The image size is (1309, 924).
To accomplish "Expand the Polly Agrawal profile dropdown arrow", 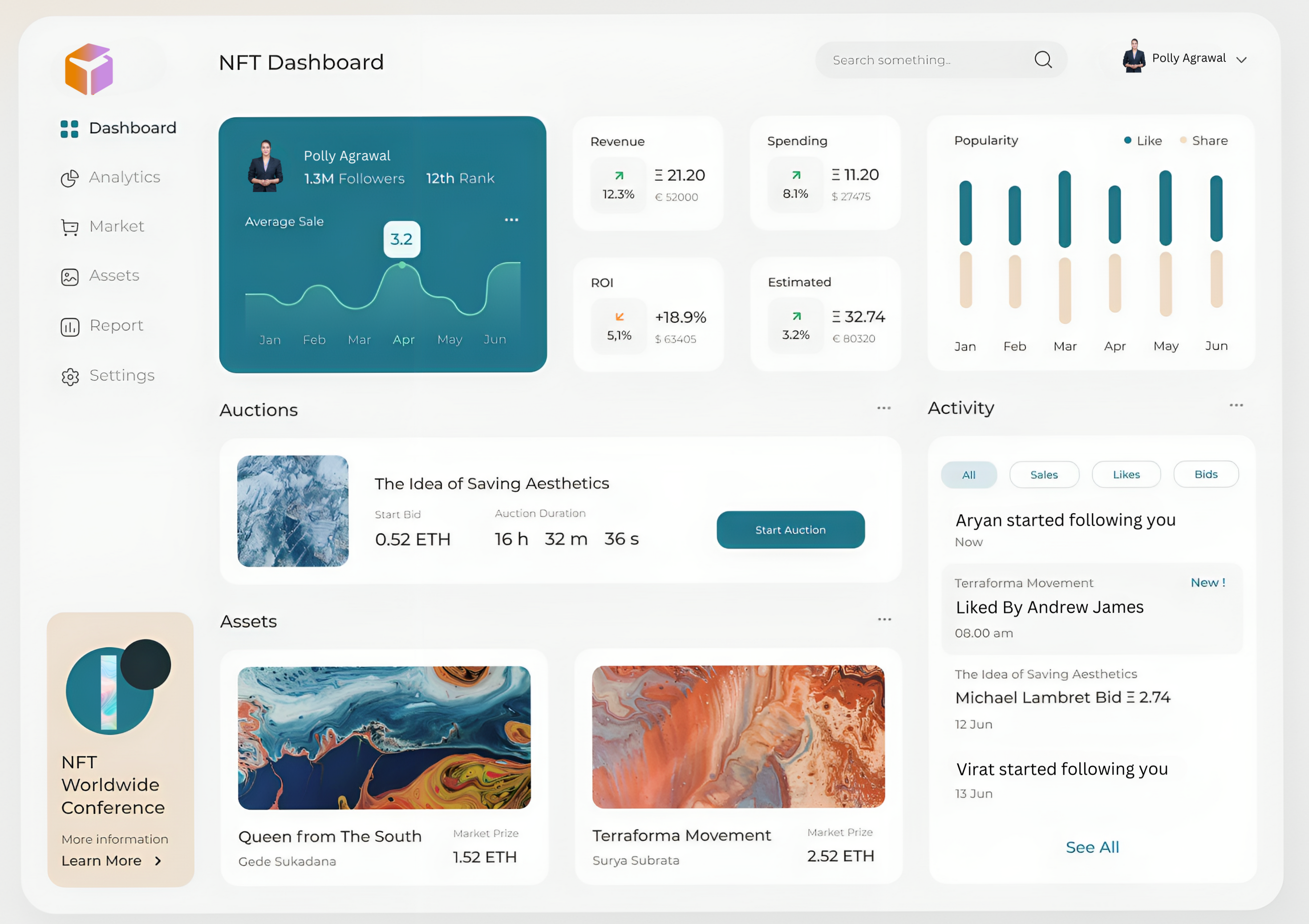I will point(1241,60).
